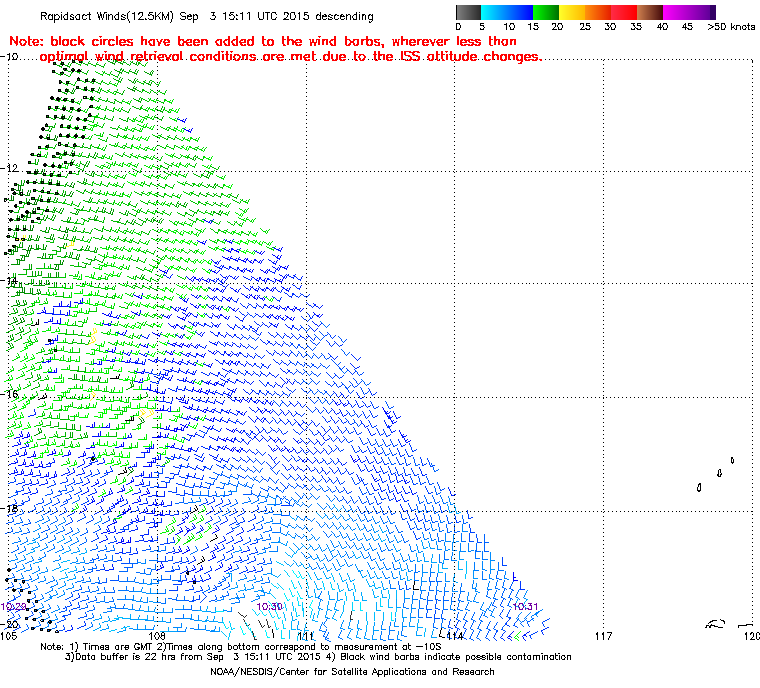Click the '-18' latitude axis label
Image resolution: width=760 pixels, height=688 pixels.
click(x=10, y=509)
